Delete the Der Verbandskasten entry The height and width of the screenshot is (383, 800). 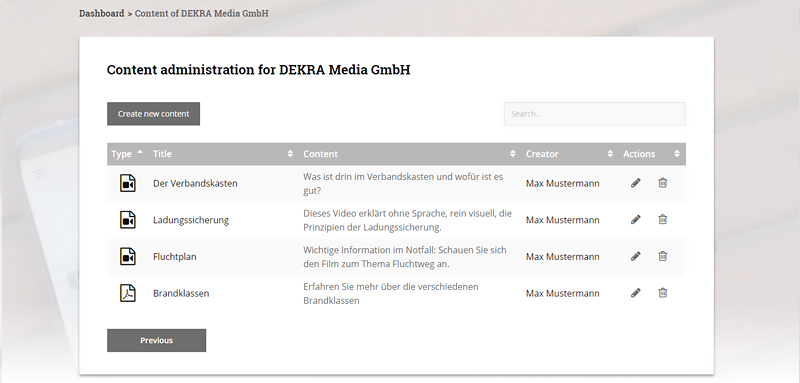pyautogui.click(x=662, y=183)
